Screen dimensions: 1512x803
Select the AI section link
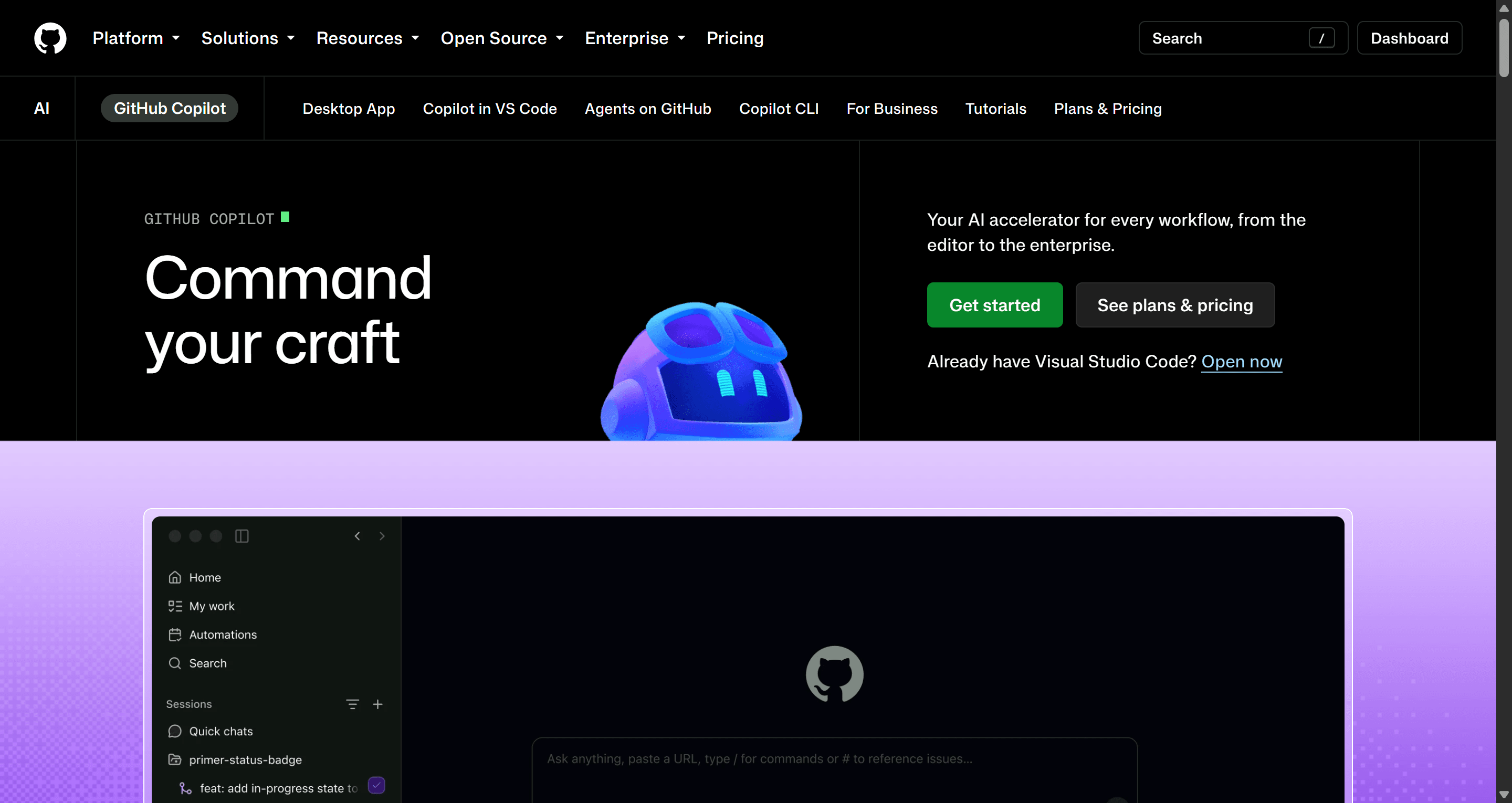pos(41,109)
